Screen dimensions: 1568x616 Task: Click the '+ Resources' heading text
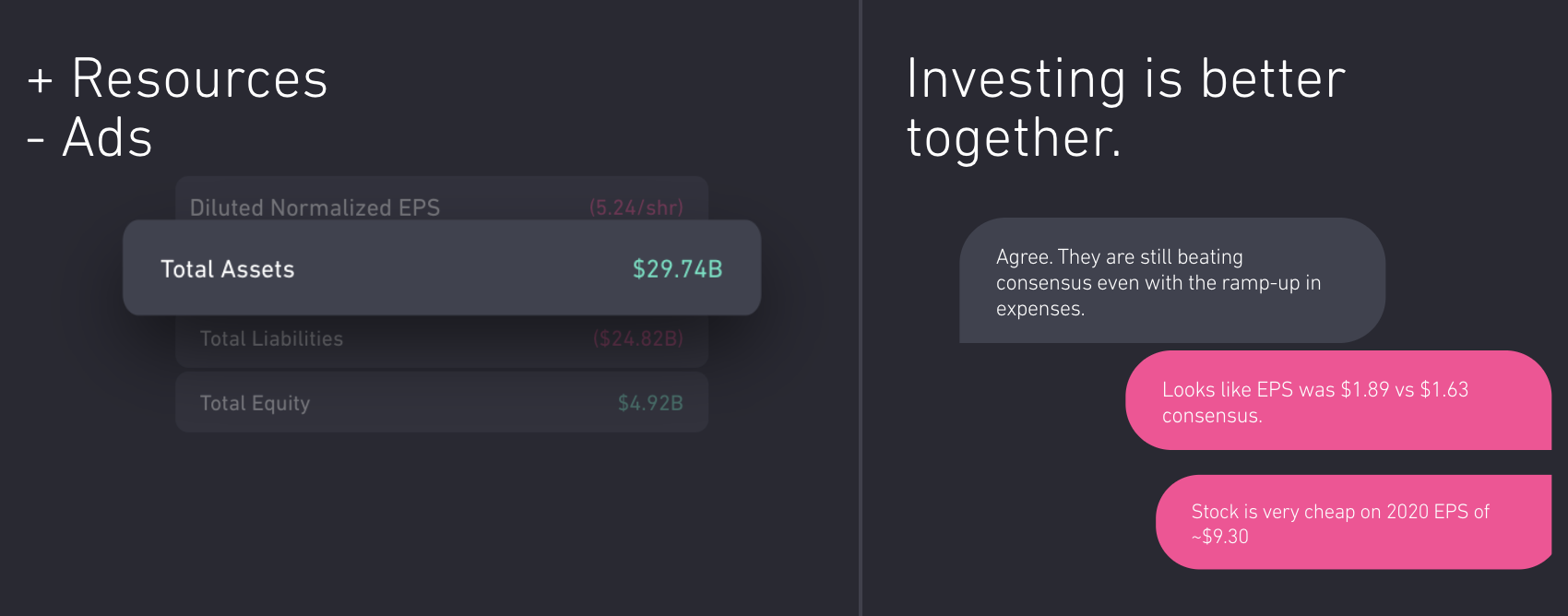(x=199, y=78)
